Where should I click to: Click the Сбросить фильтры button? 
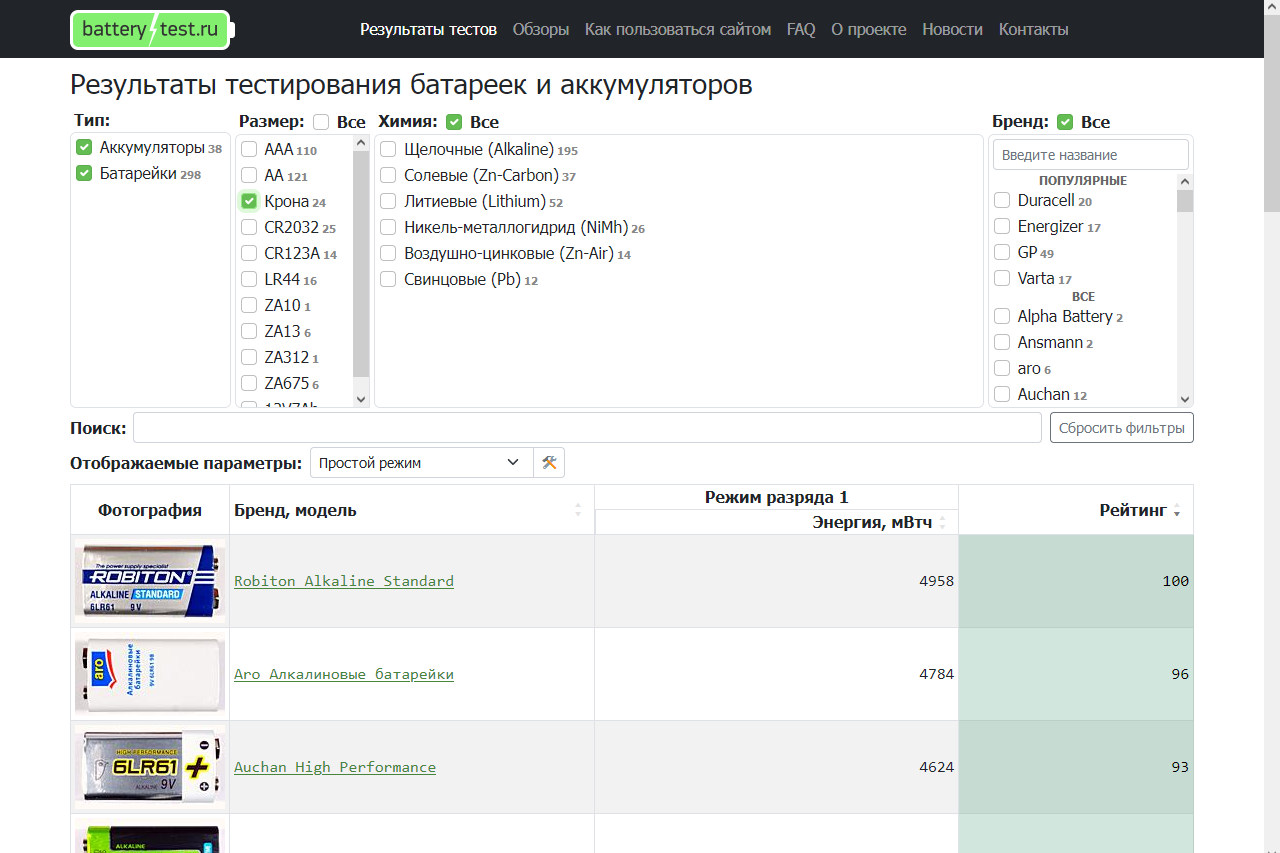(1121, 427)
